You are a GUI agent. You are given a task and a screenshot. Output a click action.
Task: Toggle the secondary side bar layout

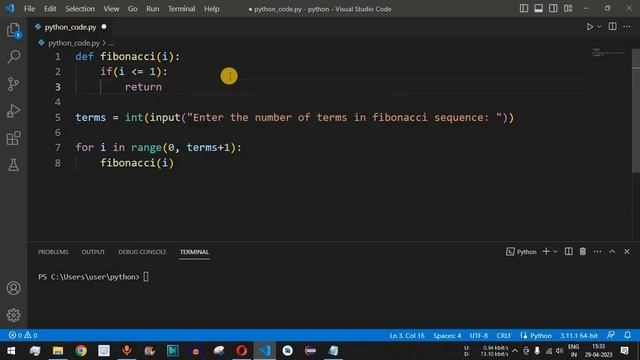point(553,9)
